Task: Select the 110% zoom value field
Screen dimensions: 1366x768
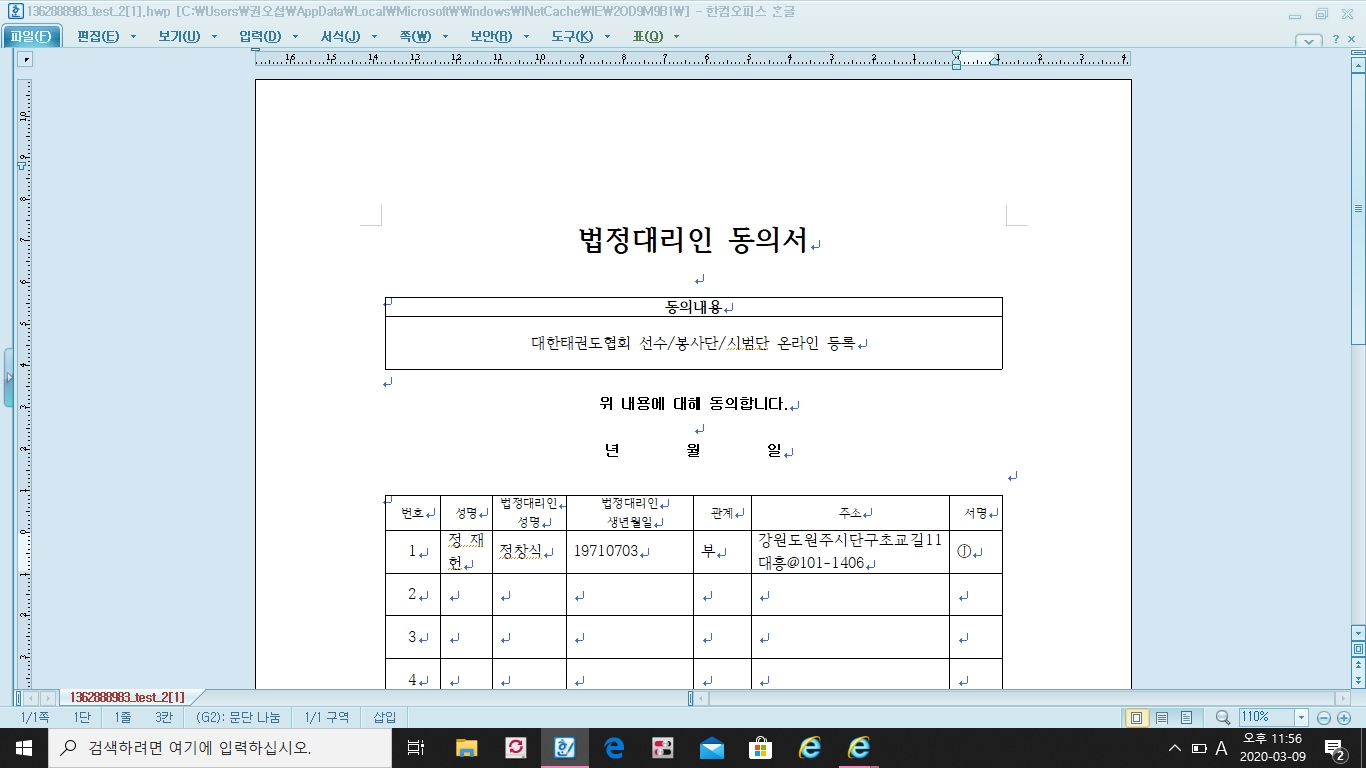Action: point(1266,717)
